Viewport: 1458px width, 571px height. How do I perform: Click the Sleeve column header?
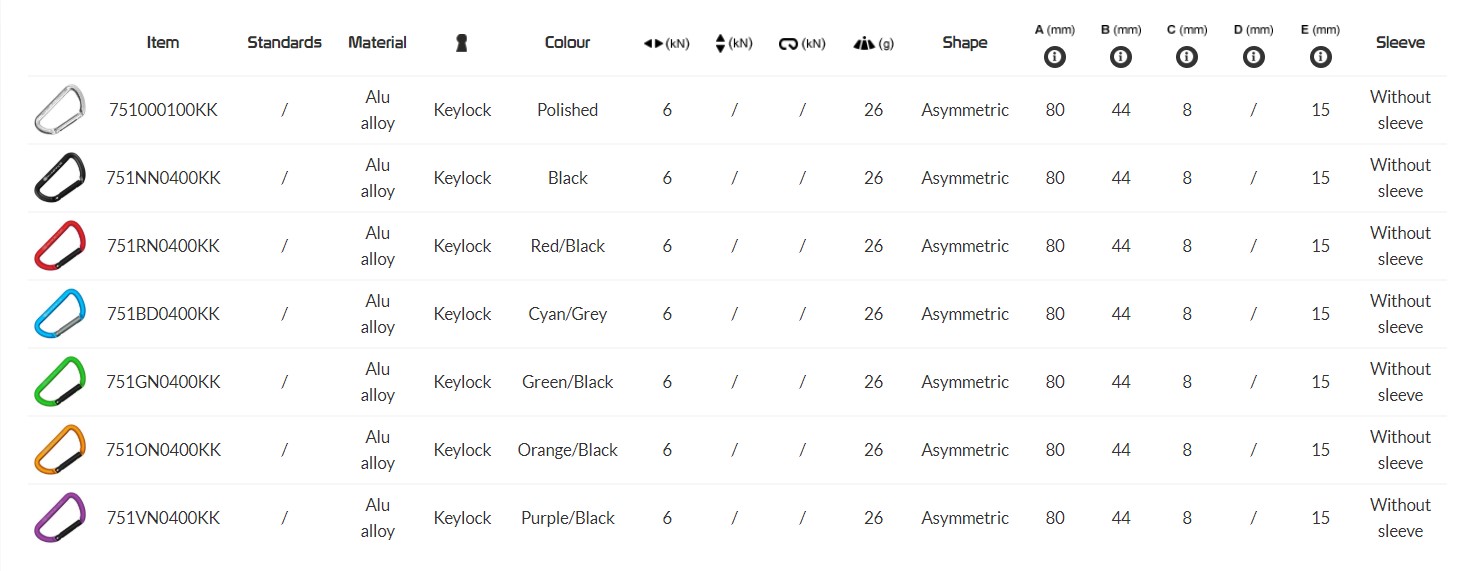tap(1400, 42)
